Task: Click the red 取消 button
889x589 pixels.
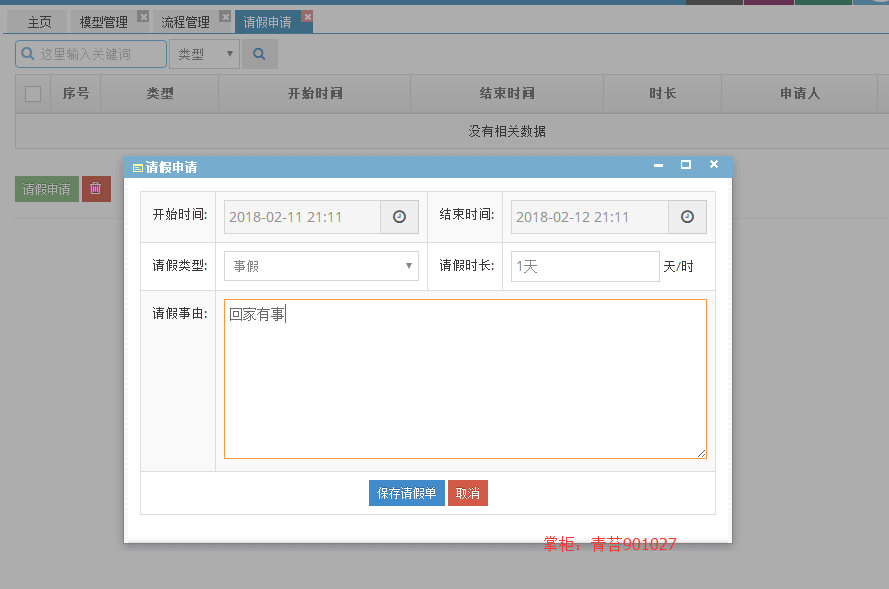Action: (x=468, y=493)
